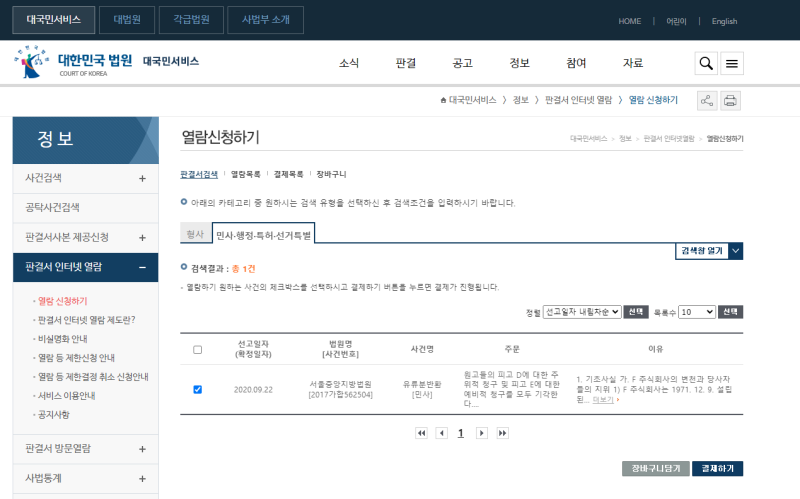Open the hamburger full menu icon
This screenshot has width=800, height=499.
[x=732, y=63]
